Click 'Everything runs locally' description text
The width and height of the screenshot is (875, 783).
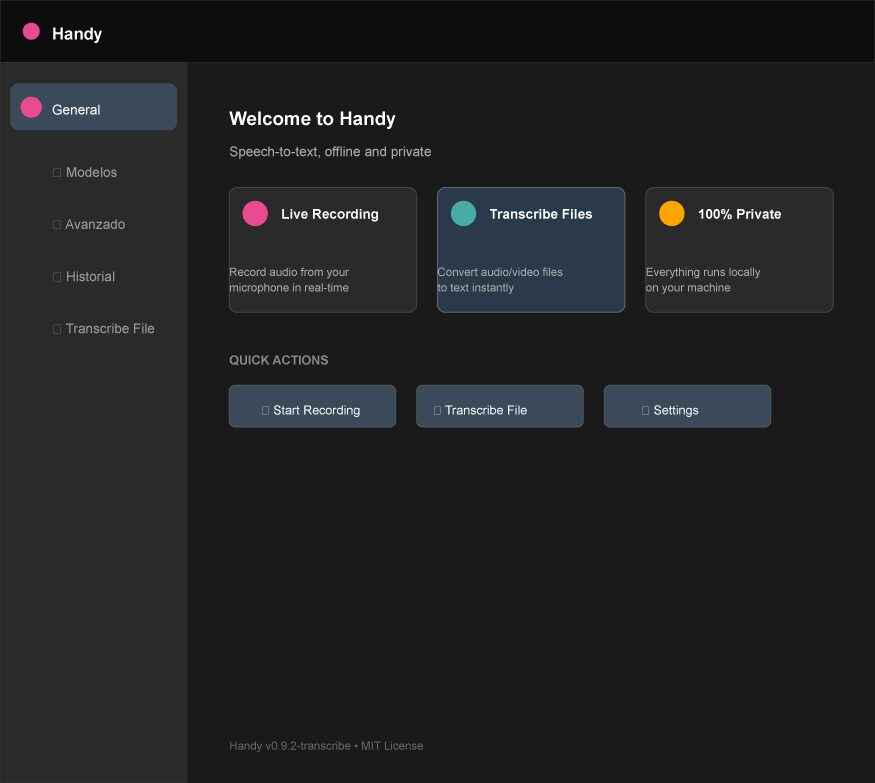tap(703, 280)
